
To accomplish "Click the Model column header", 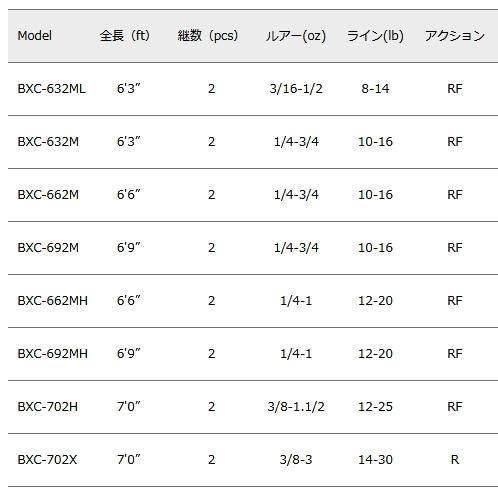I will pyautogui.click(x=34, y=35).
